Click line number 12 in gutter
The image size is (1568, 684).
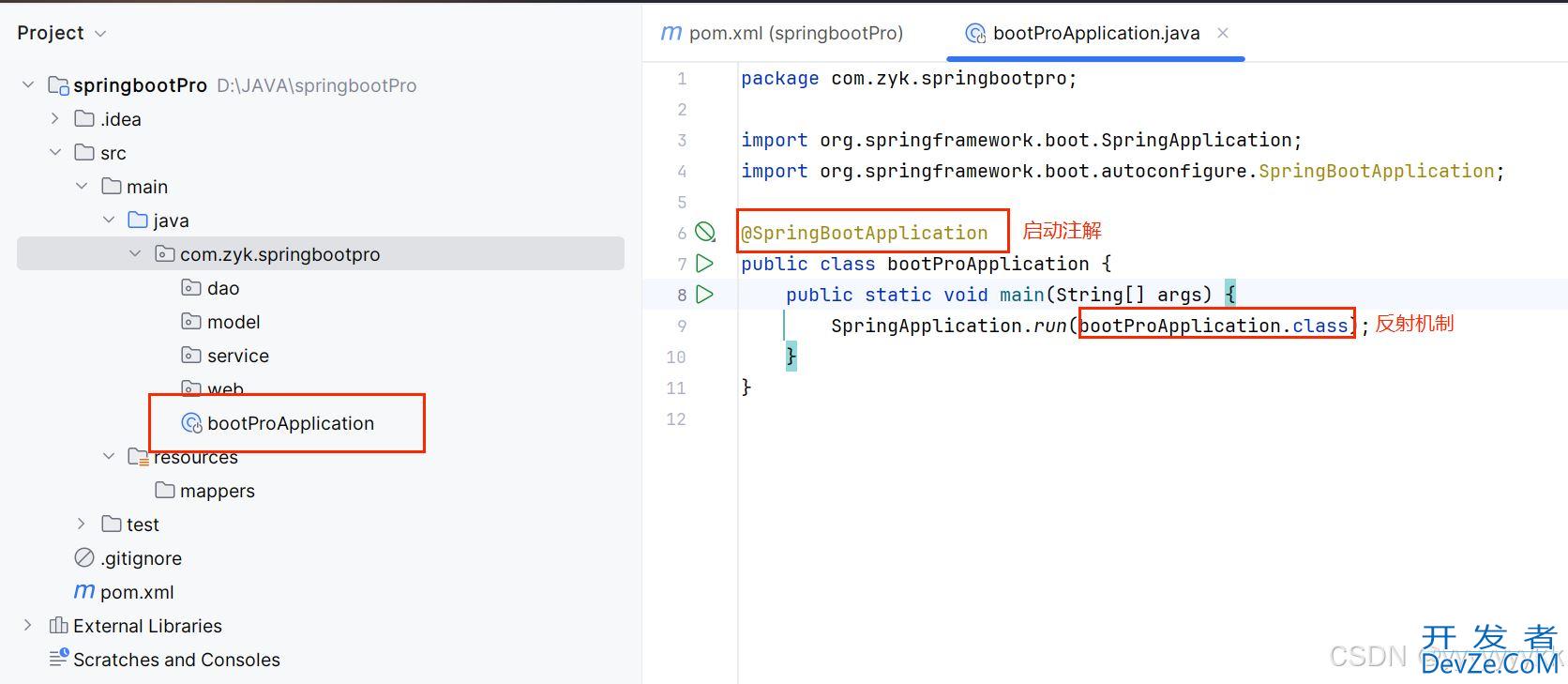click(x=676, y=418)
